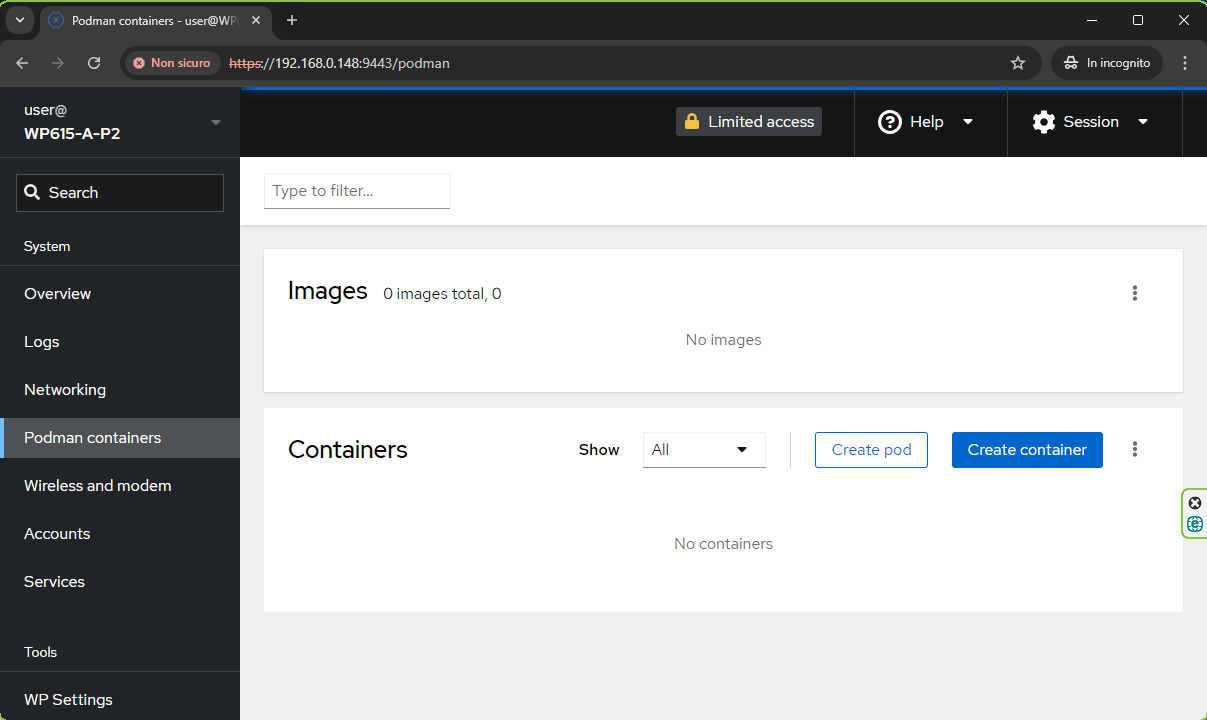Click the Create pod button

pyautogui.click(x=871, y=450)
